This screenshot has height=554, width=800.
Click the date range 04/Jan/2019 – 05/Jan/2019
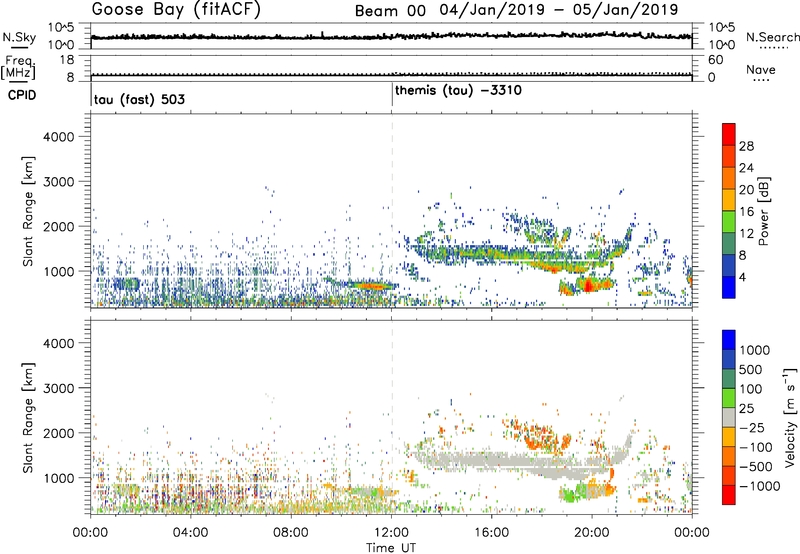pyautogui.click(x=559, y=10)
